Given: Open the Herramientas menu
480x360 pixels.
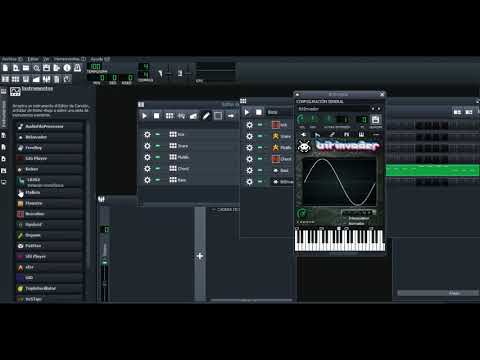Looking at the screenshot, I should pos(69,59).
